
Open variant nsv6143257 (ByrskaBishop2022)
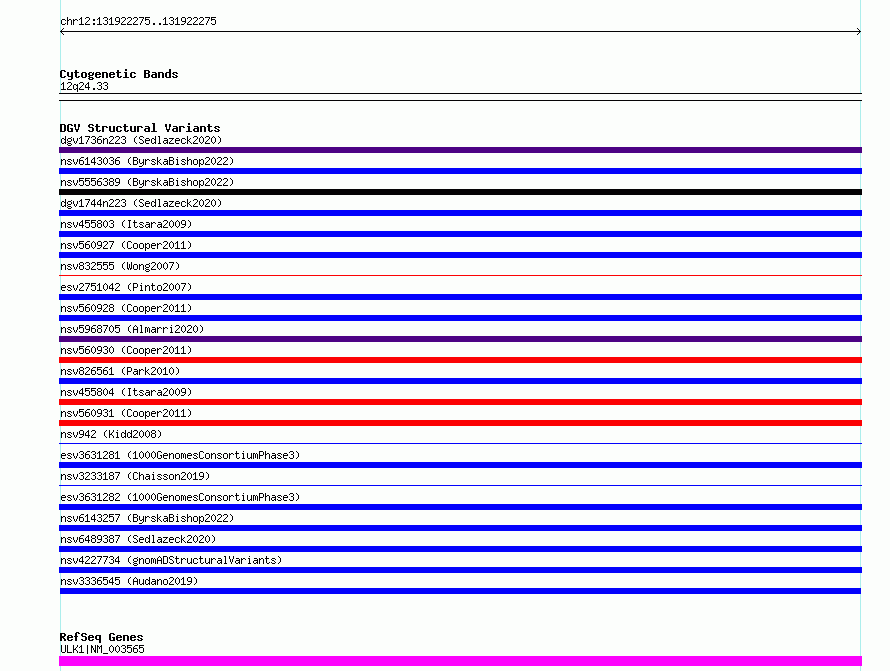coord(147,518)
